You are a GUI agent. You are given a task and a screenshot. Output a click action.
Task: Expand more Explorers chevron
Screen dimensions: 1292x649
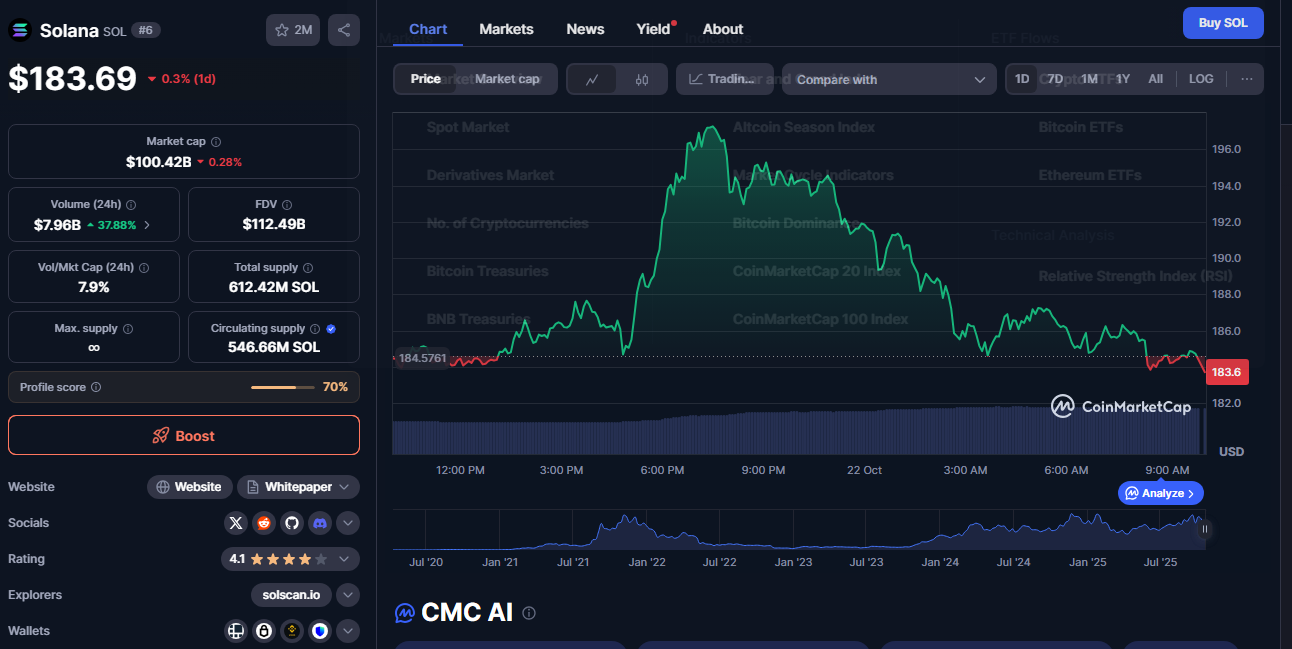(348, 595)
